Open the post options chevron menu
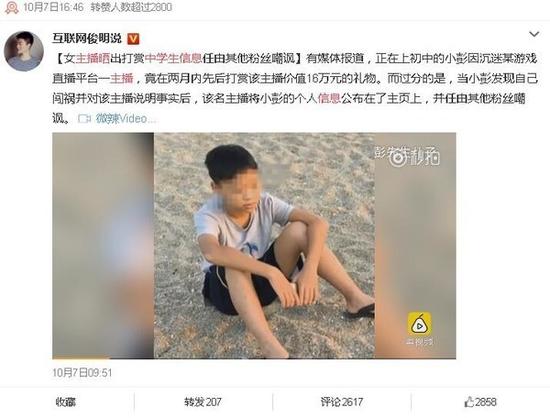Viewport: 550px width, 418px height. (534, 34)
